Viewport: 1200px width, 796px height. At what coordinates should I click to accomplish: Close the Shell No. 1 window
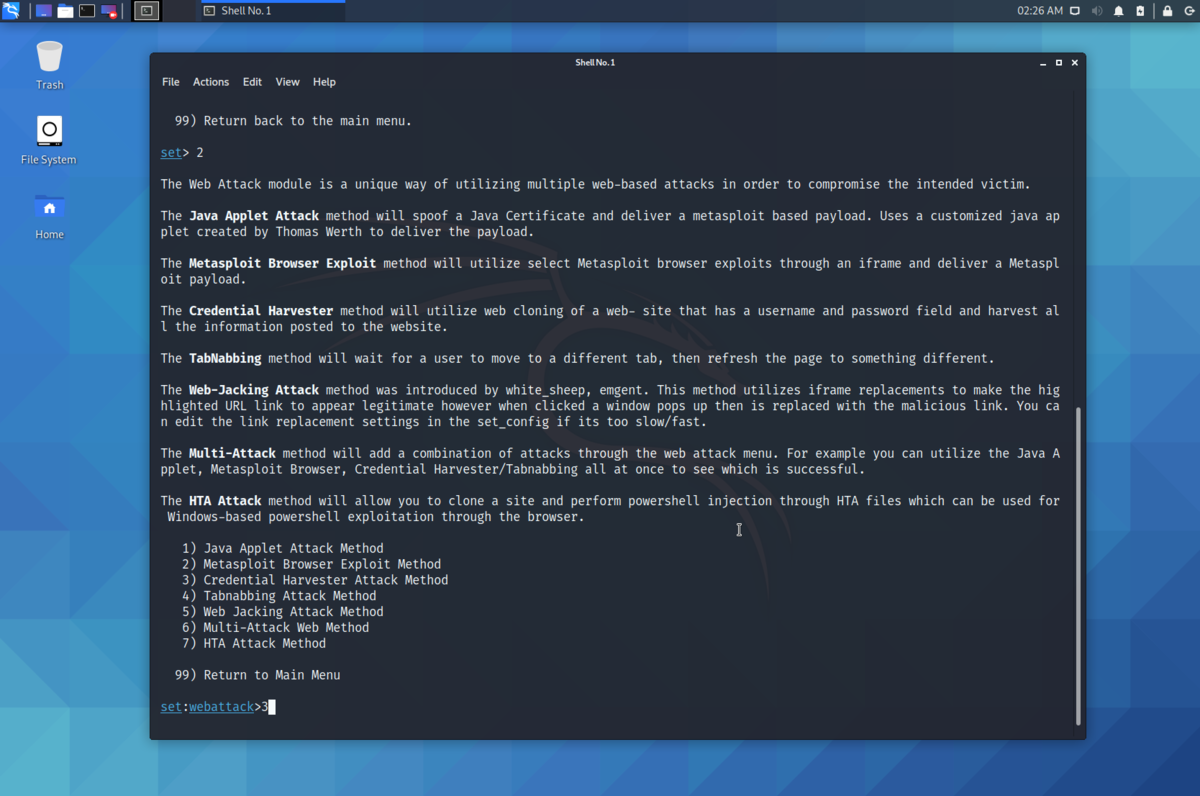click(x=1075, y=62)
